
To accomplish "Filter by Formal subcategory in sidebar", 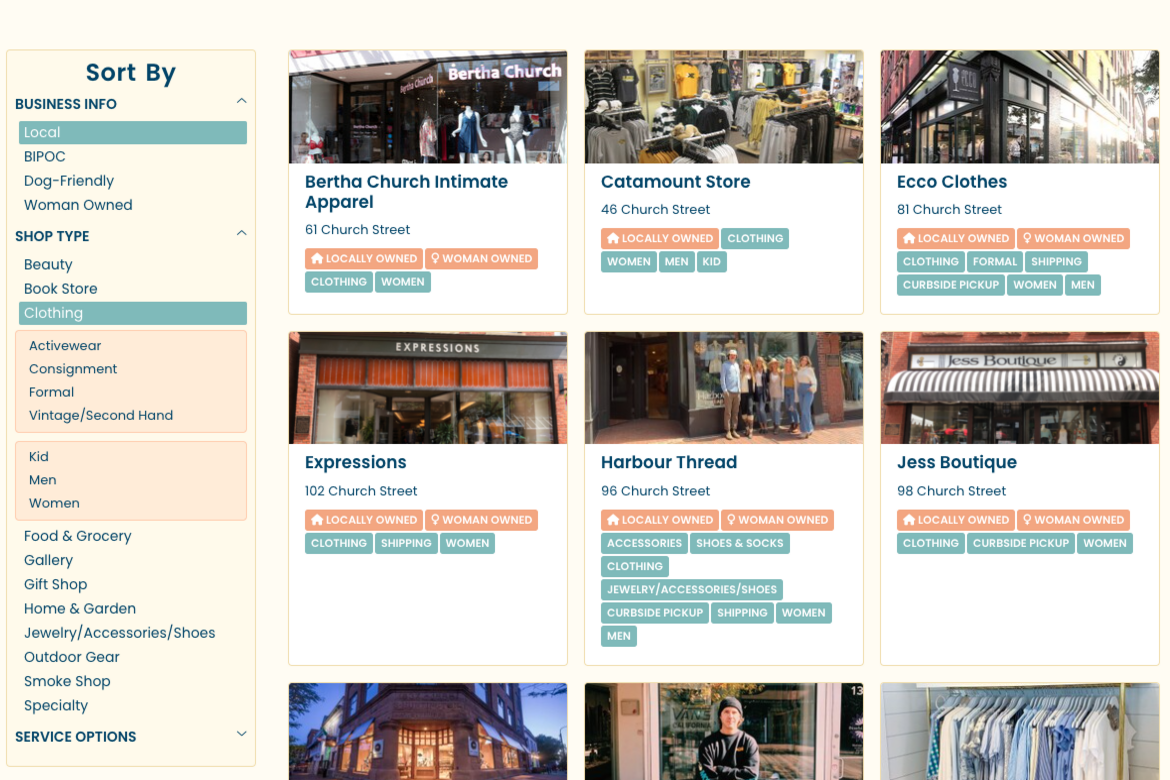I will click(x=51, y=392).
